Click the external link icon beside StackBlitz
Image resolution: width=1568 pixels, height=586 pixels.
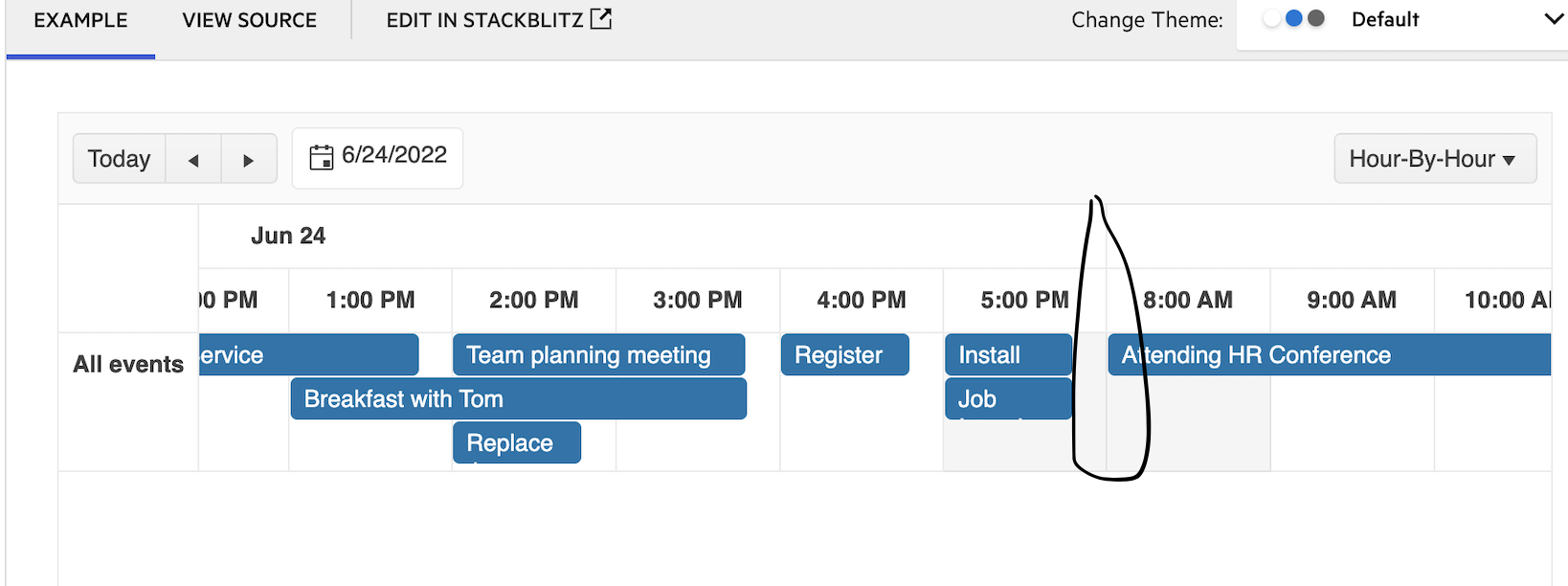point(601,19)
